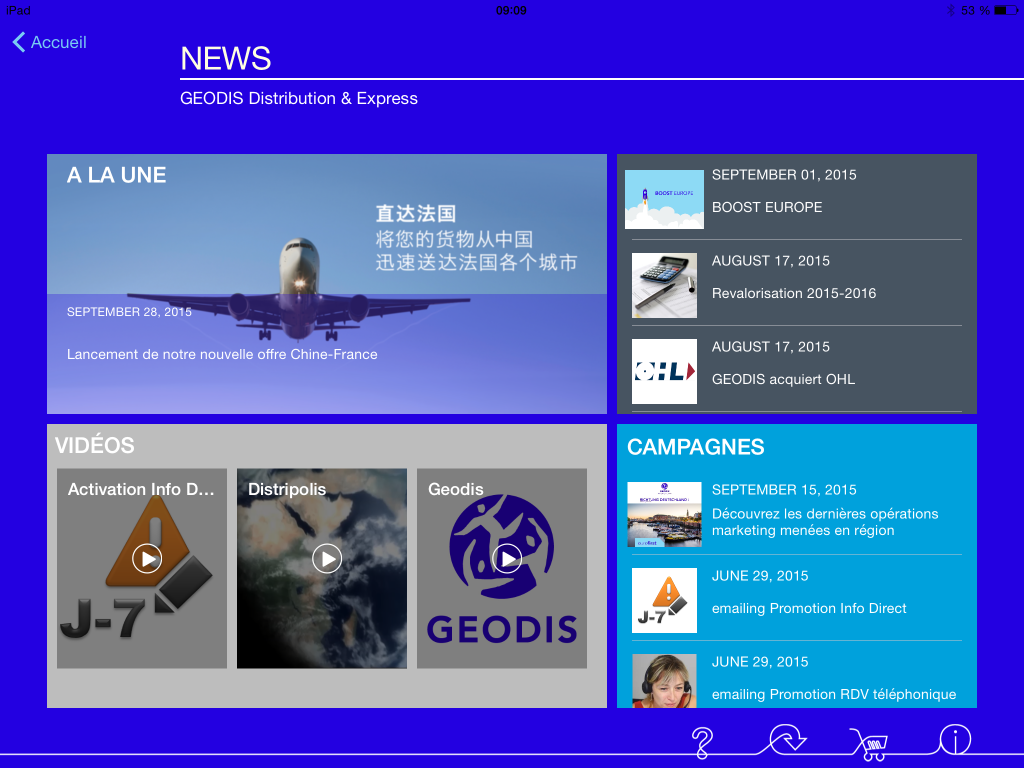Image resolution: width=1024 pixels, height=768 pixels.
Task: Open the regional marketing operations campaign
Action: (x=797, y=514)
